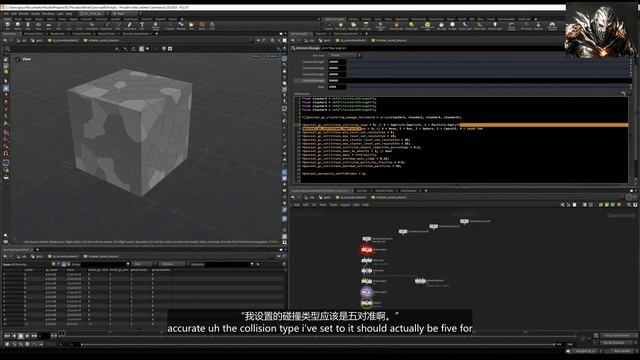Click the fifth parameter value field
640x360 pixels.
(337, 87)
